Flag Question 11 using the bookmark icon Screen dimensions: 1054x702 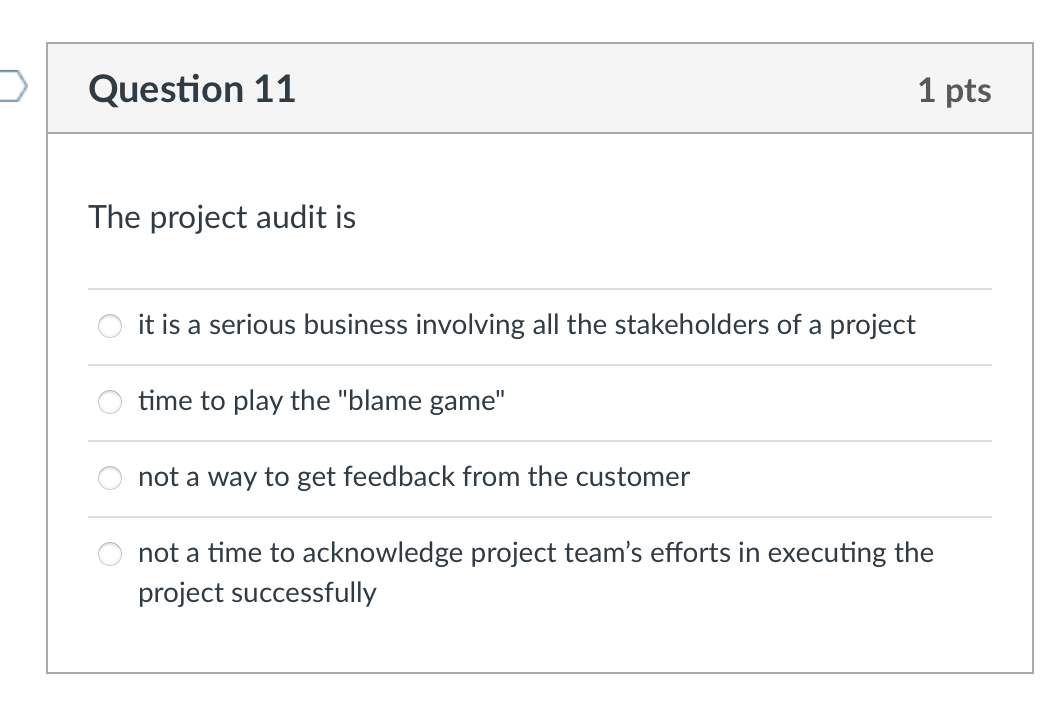(10, 88)
